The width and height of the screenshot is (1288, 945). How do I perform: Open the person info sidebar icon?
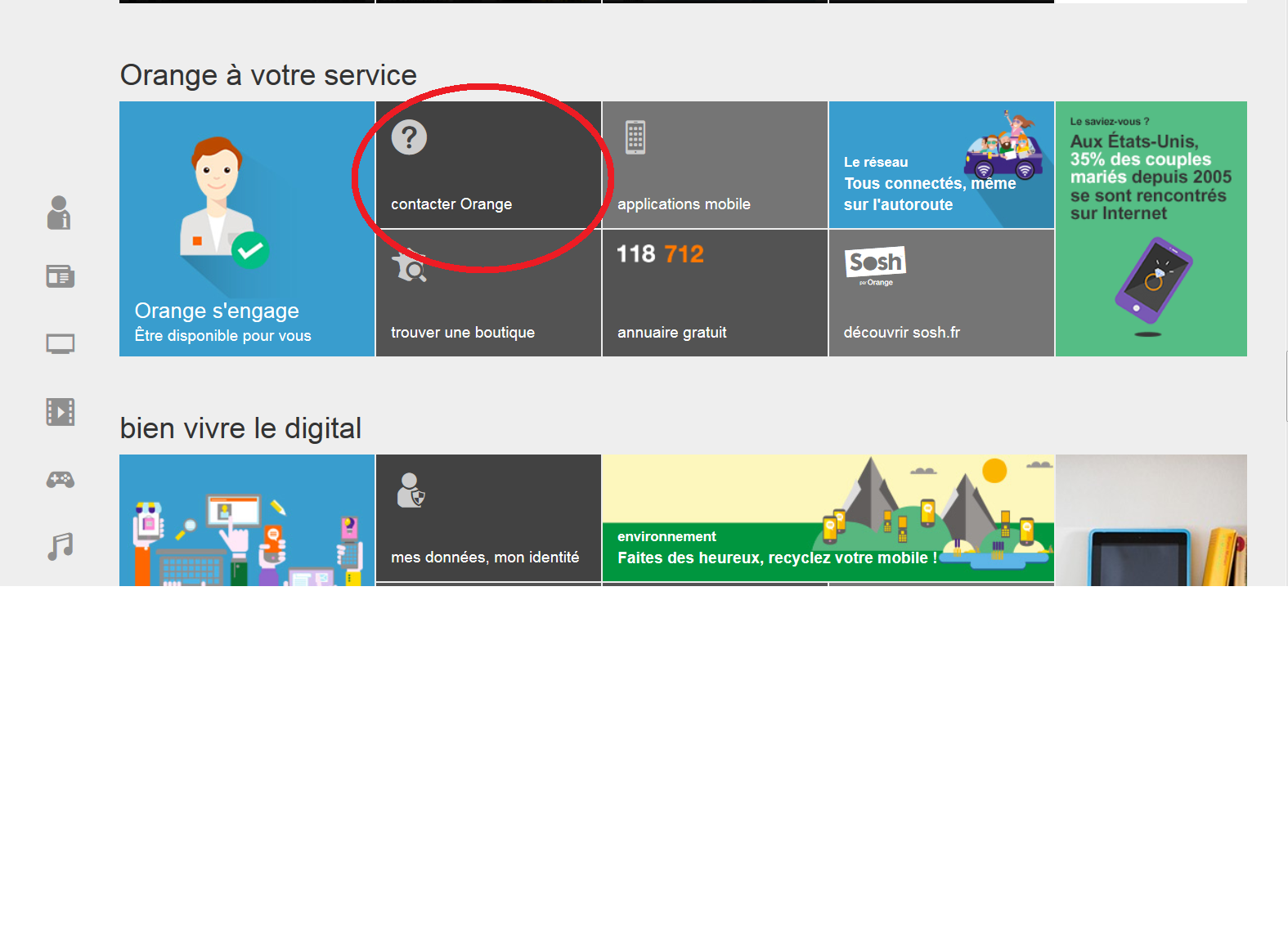59,213
